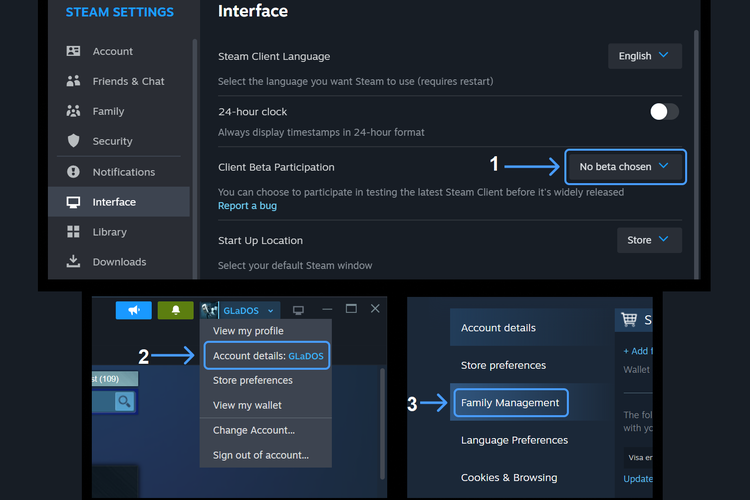Click the store search input field
750x500 pixels.
[103, 401]
